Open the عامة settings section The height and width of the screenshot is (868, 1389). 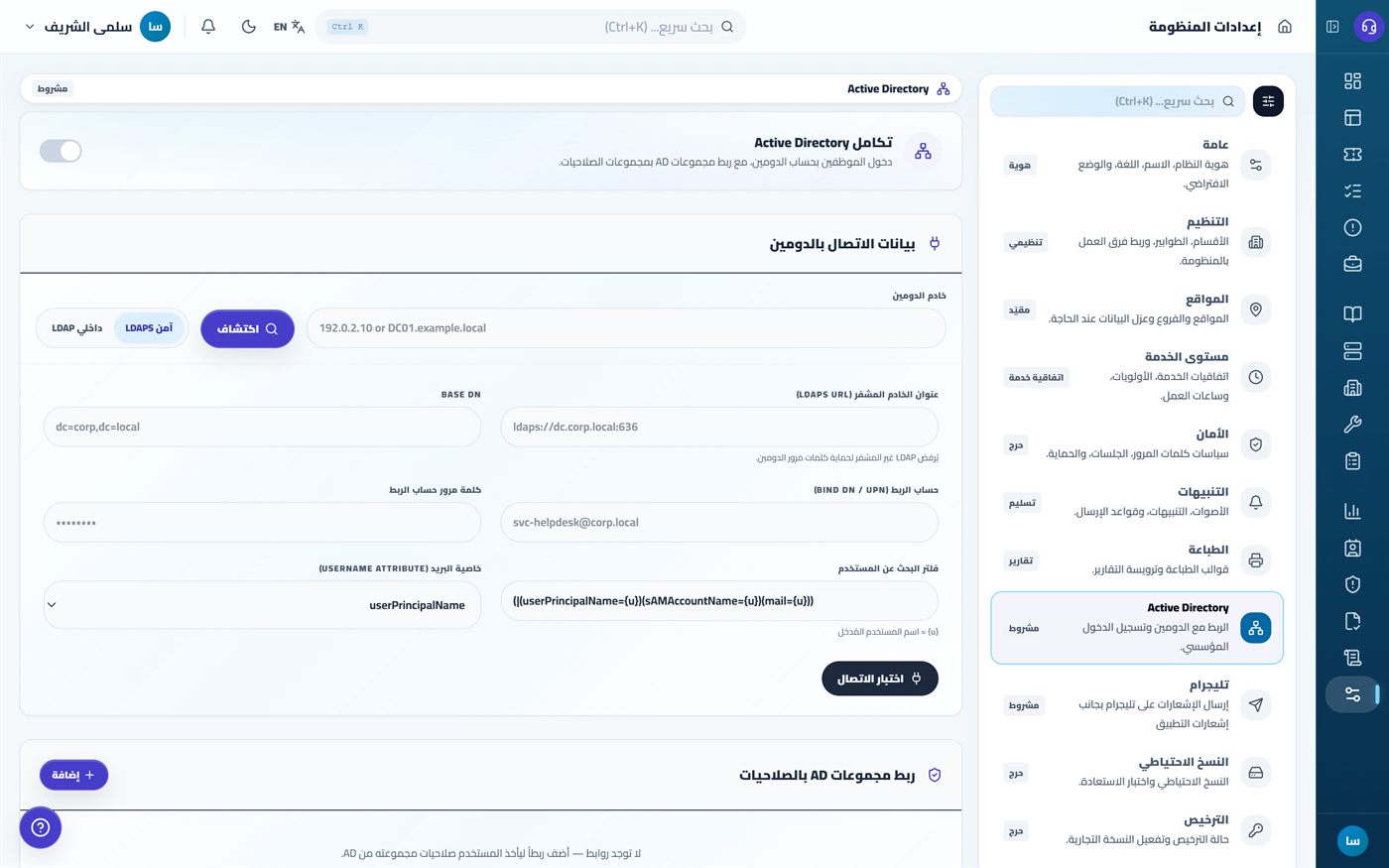click(x=1137, y=165)
